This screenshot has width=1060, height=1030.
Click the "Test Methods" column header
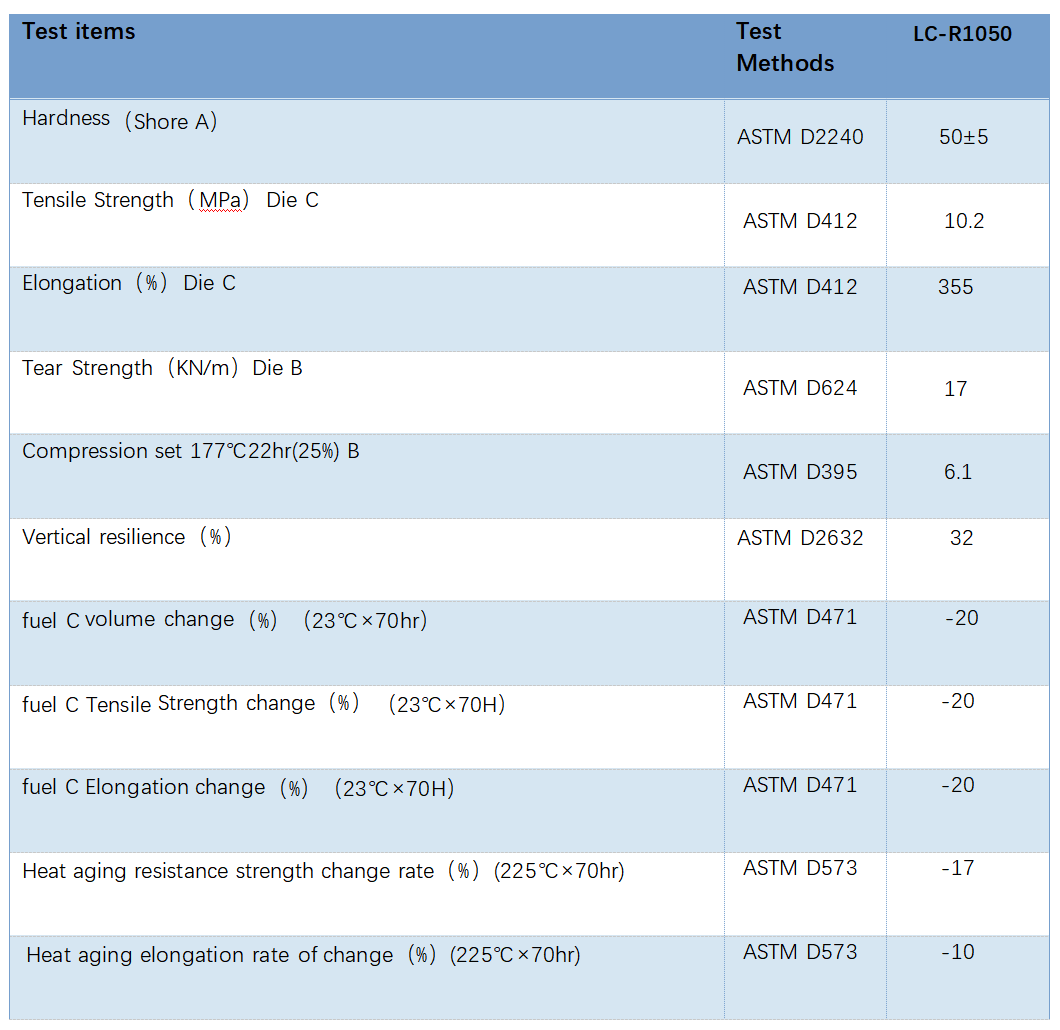(x=785, y=47)
